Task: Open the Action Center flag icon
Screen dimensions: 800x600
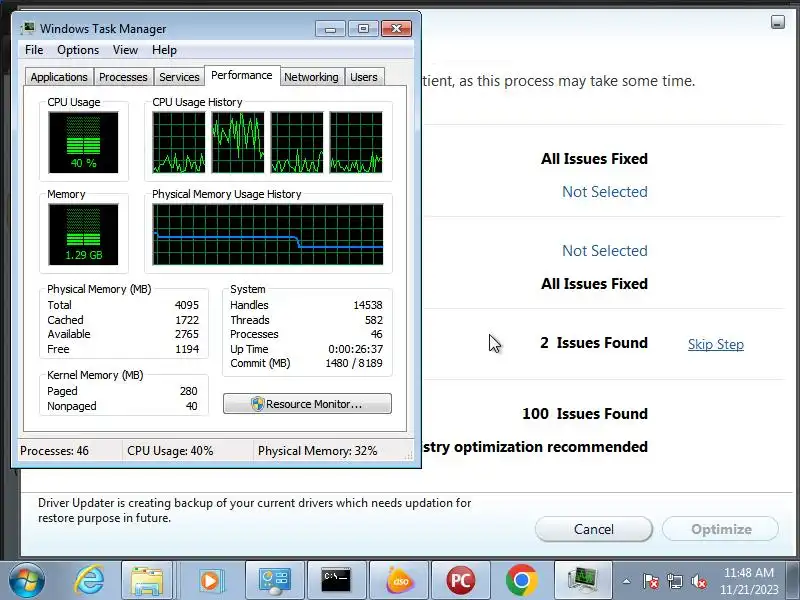Action: pos(651,581)
